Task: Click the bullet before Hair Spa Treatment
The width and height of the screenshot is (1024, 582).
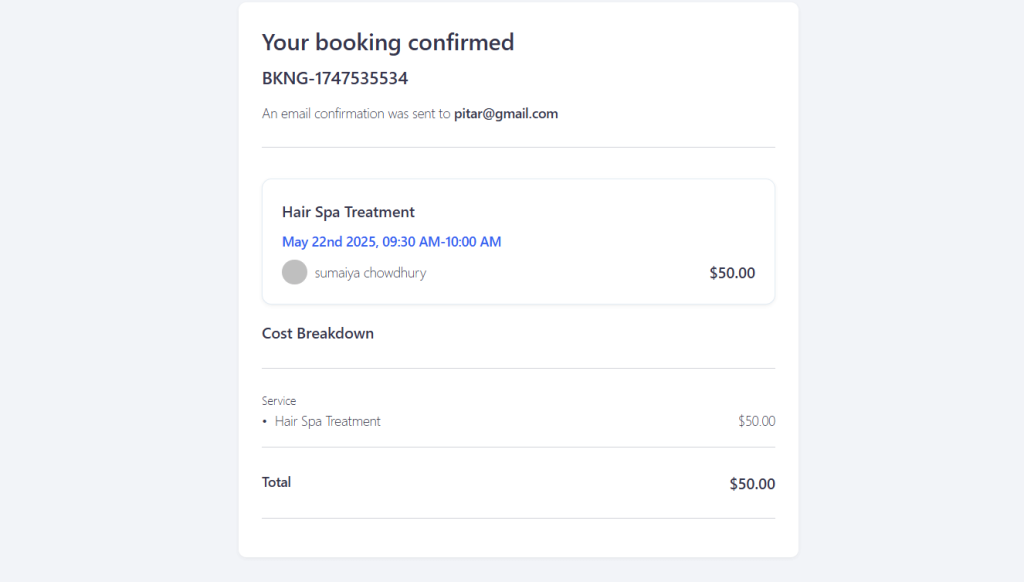Action: [x=264, y=422]
